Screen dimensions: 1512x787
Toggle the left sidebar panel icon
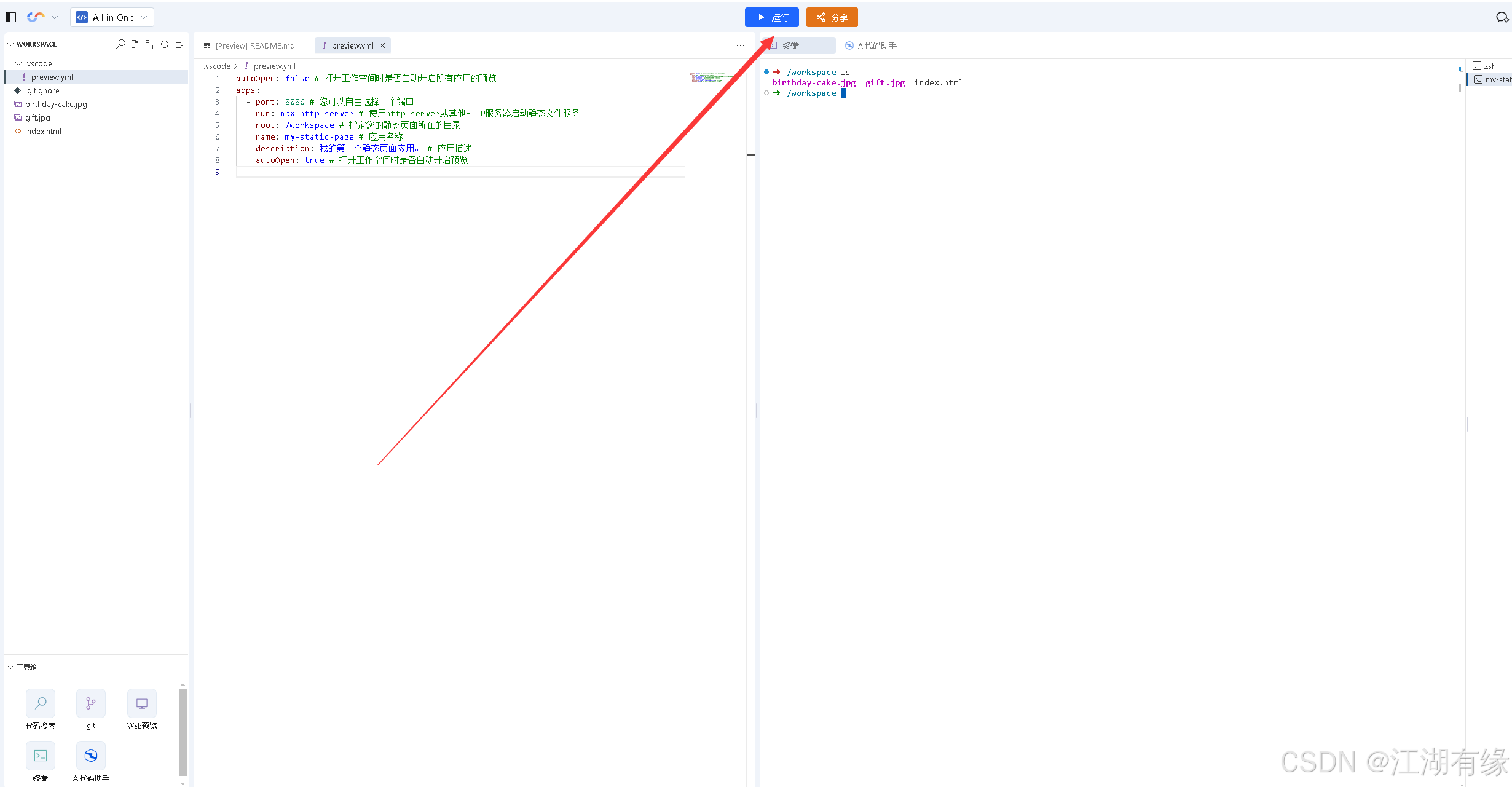pyautogui.click(x=11, y=17)
